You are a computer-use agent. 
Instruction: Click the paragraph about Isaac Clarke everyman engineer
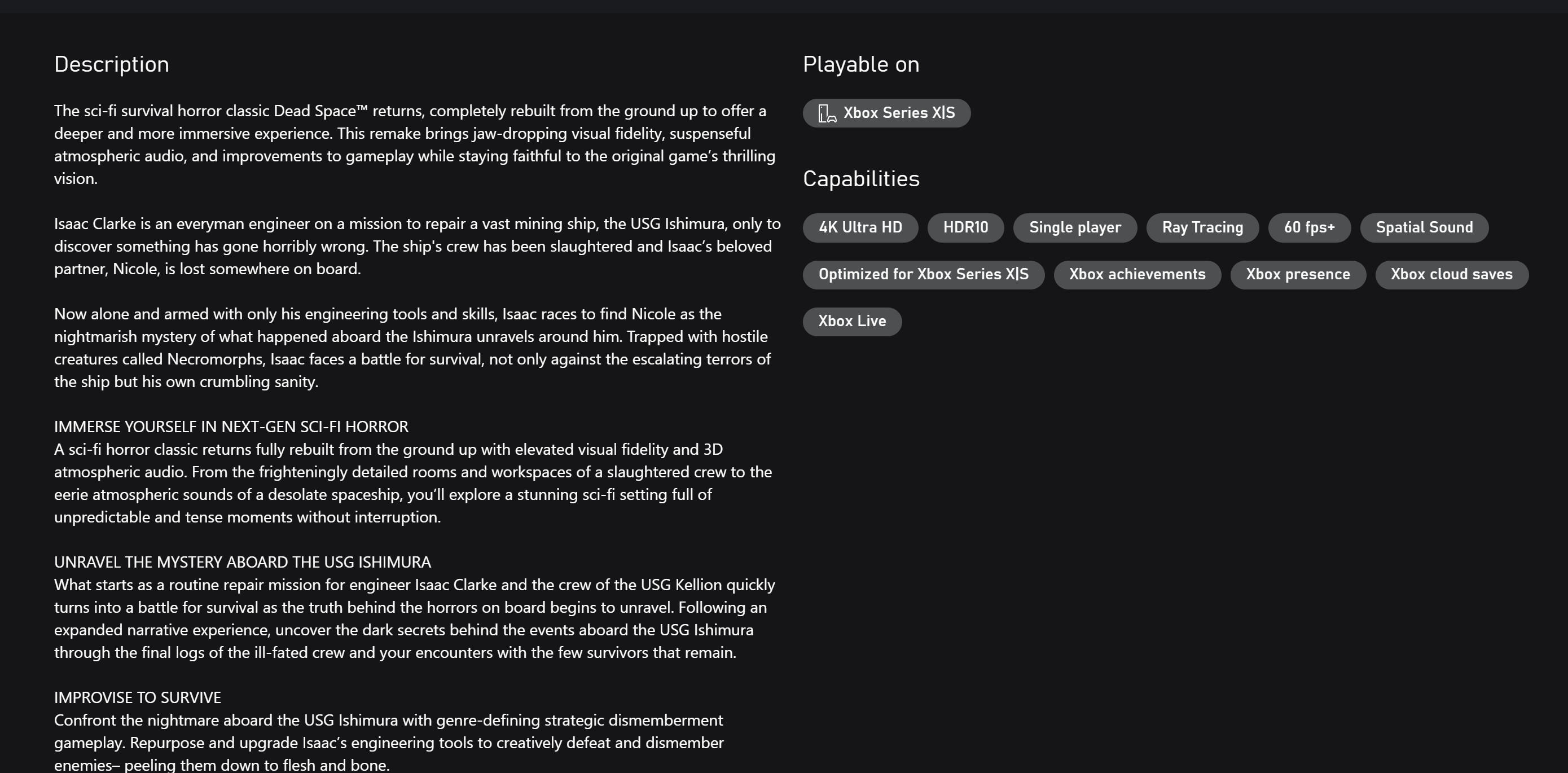click(418, 247)
